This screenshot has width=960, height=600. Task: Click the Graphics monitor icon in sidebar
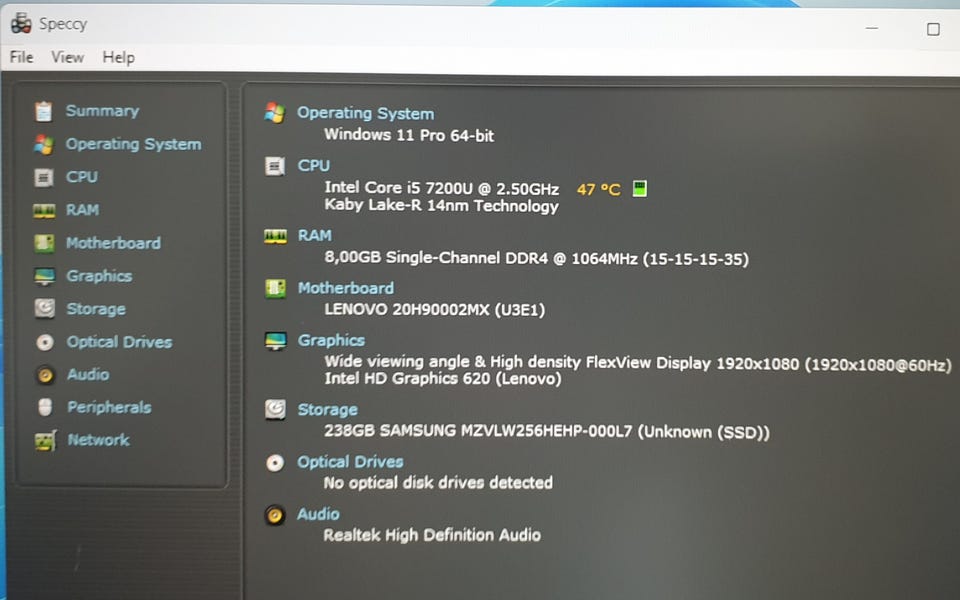pyautogui.click(x=45, y=276)
